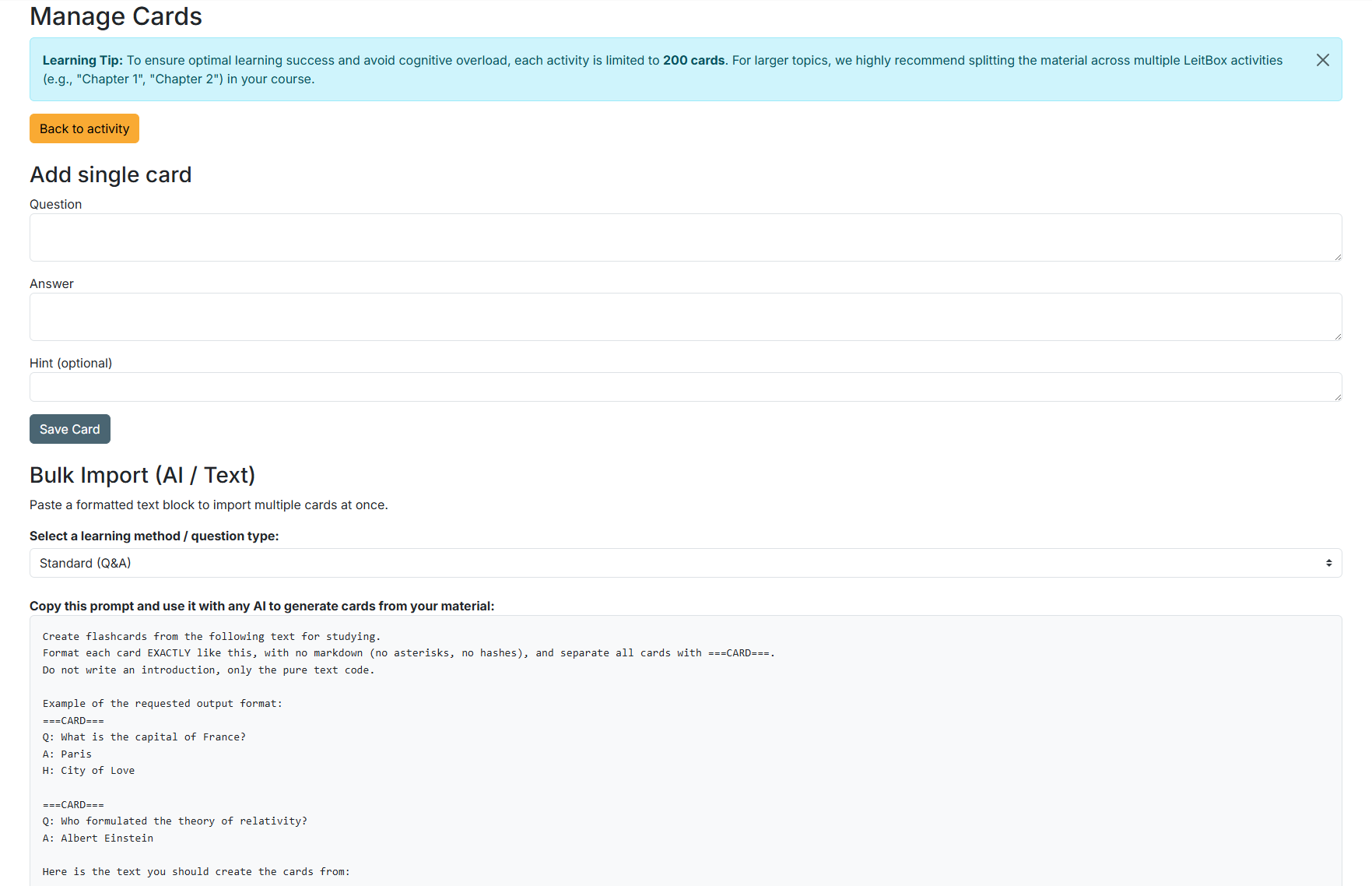
Task: Click 'Example of the requested output format:' line
Action: tap(163, 703)
